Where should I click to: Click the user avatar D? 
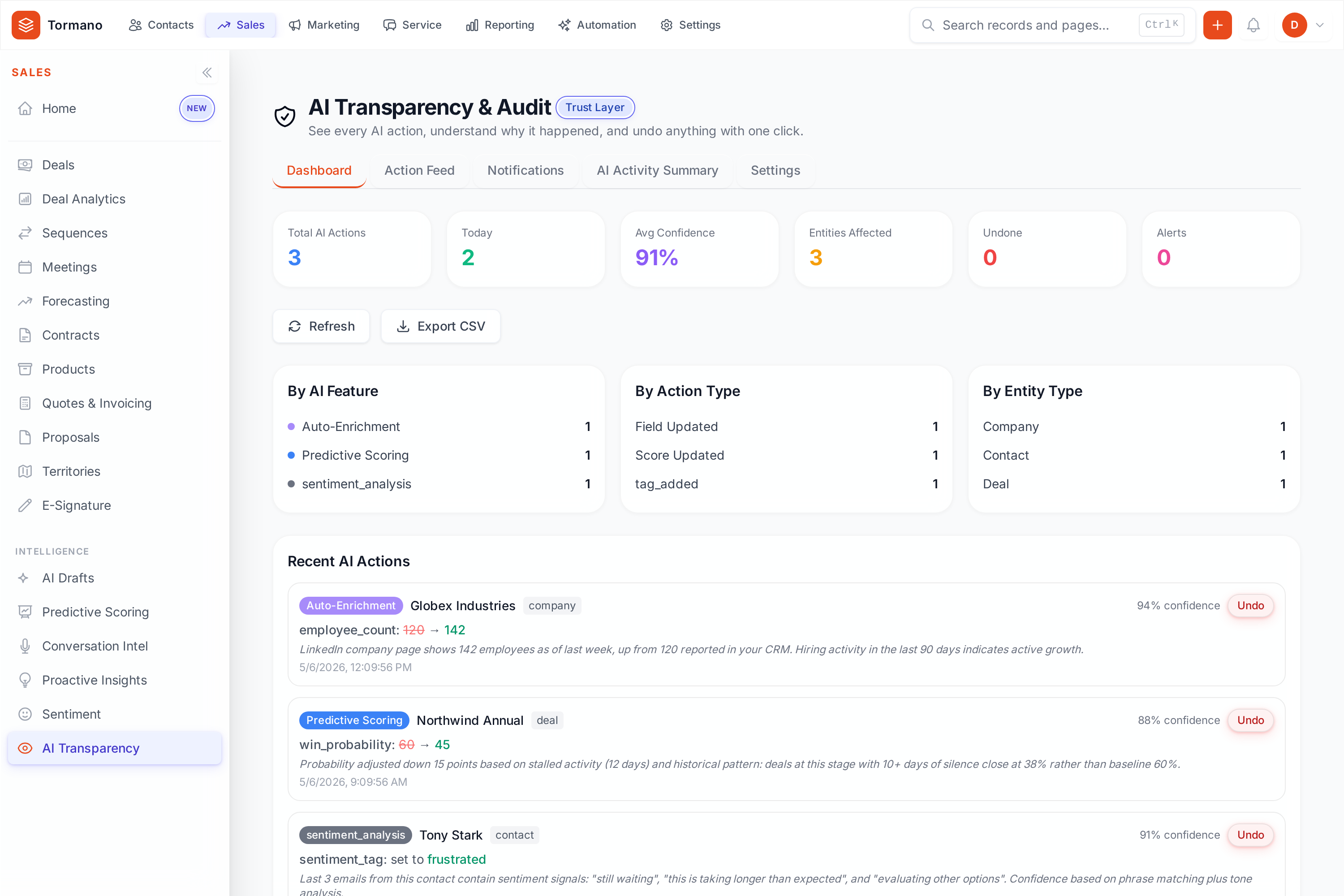[x=1294, y=25]
